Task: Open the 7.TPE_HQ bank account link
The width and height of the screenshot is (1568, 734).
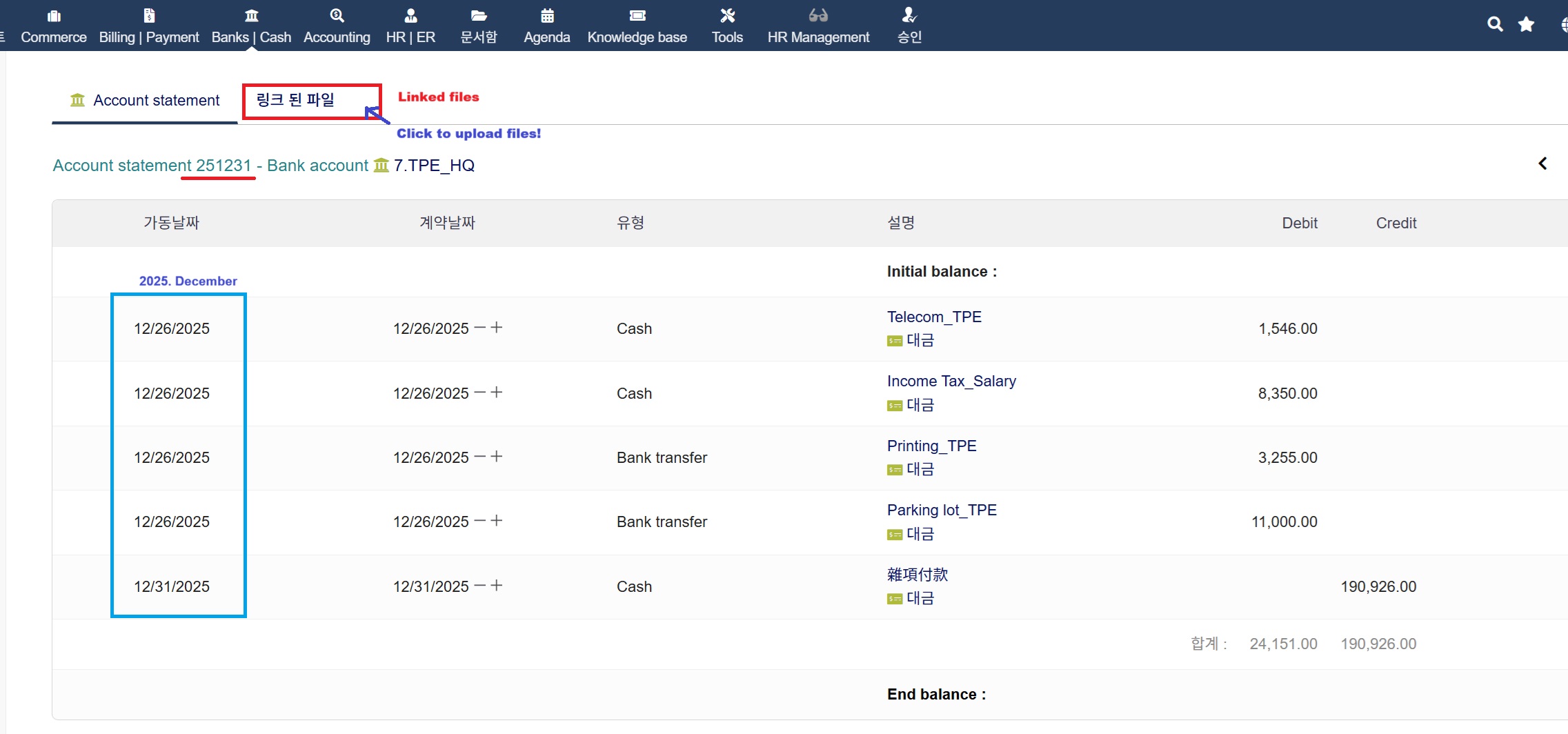Action: [434, 166]
